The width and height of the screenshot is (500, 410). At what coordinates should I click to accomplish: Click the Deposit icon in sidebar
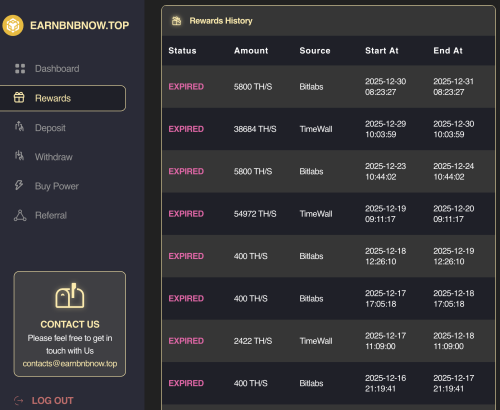click(19, 127)
